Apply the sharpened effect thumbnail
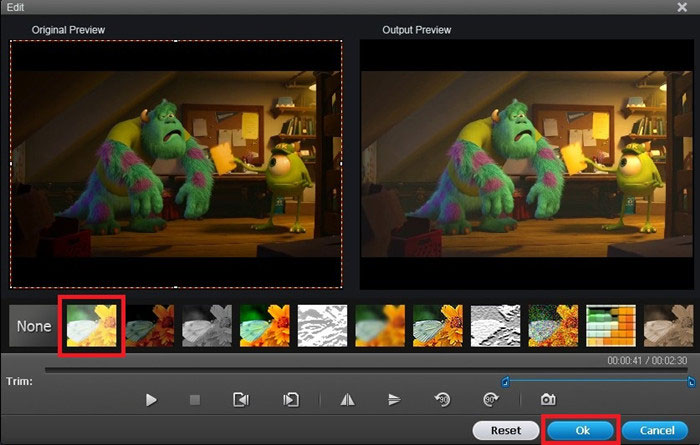Image resolution: width=700 pixels, height=445 pixels. tap(438, 326)
